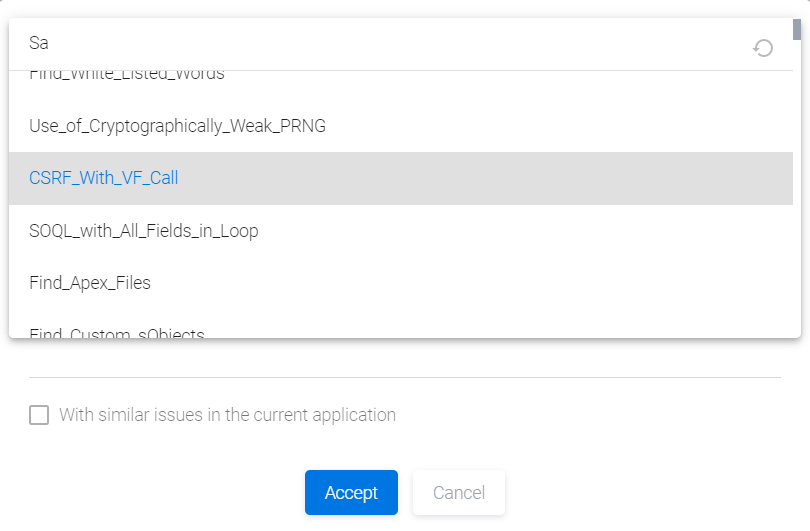Choose the partially visible Find_Custom_sObjects item
Screen dimensions: 810x531
(x=117, y=332)
